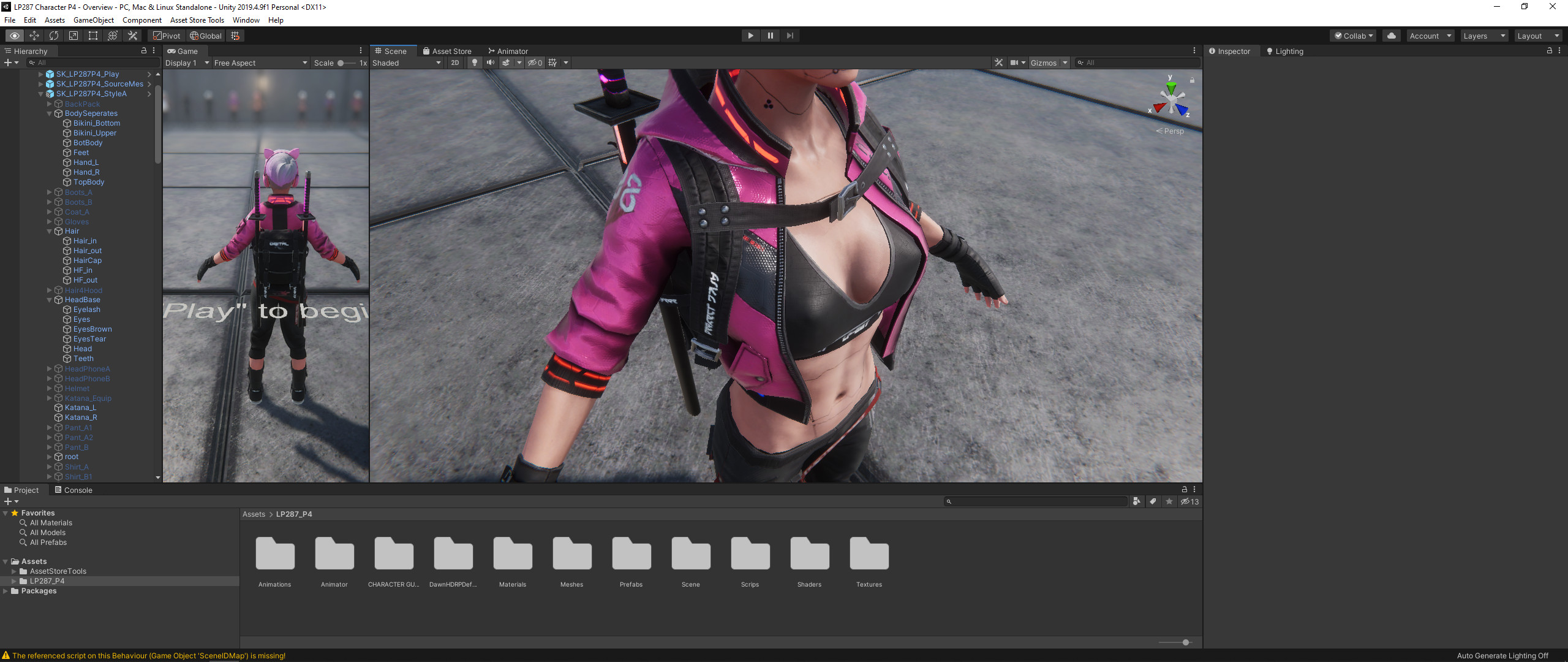Toggle scene effects (skybox, fog) icon
This screenshot has height=662, width=1568.
click(506, 63)
